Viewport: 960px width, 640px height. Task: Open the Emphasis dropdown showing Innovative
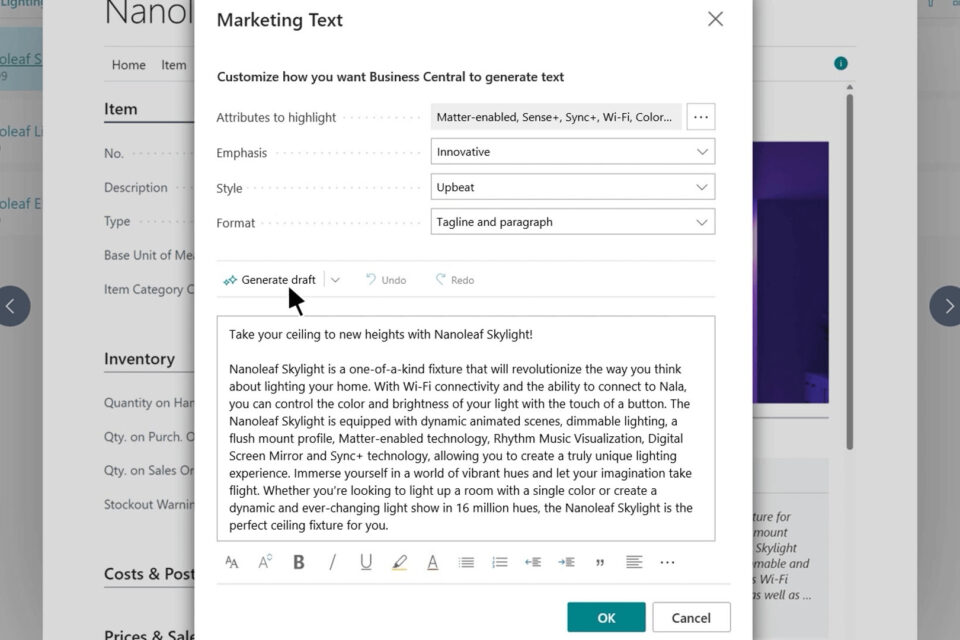pos(572,152)
